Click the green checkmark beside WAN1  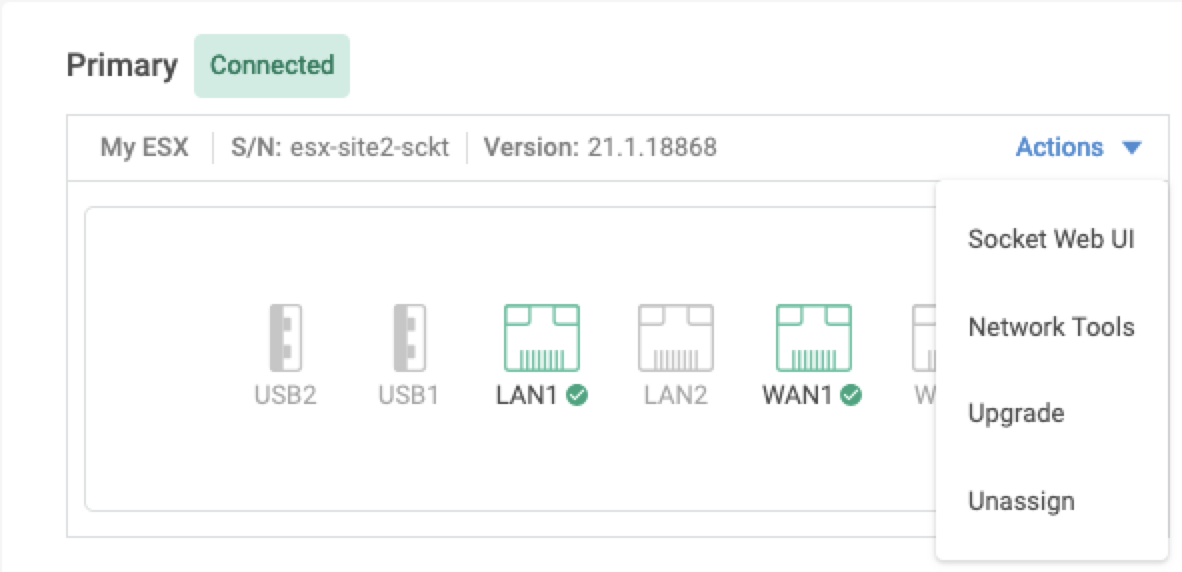851,395
